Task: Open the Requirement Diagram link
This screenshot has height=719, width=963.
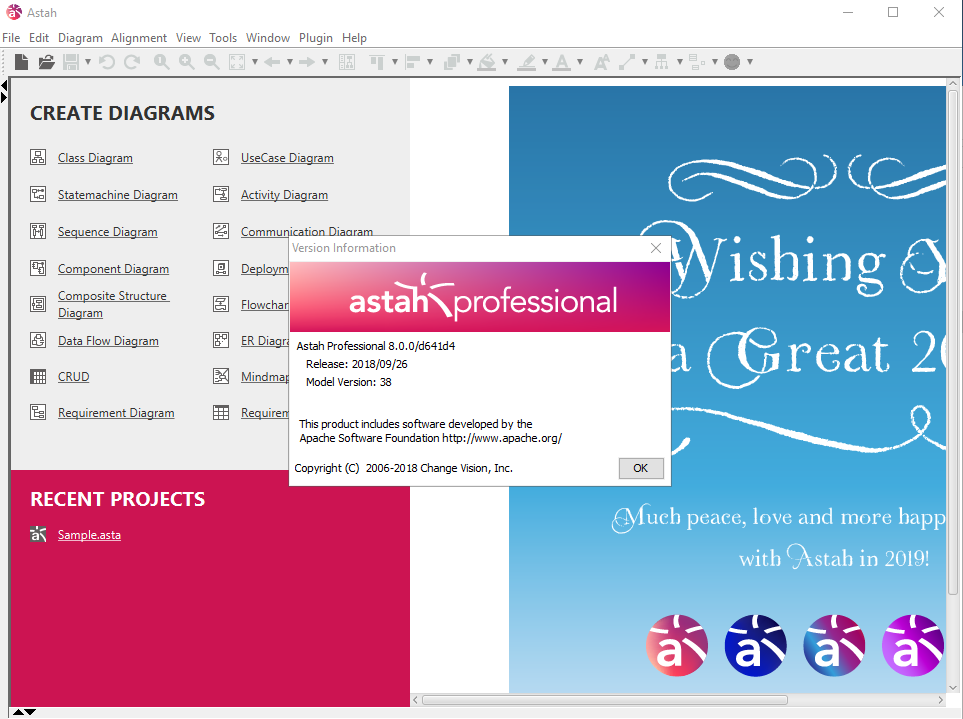Action: (116, 413)
